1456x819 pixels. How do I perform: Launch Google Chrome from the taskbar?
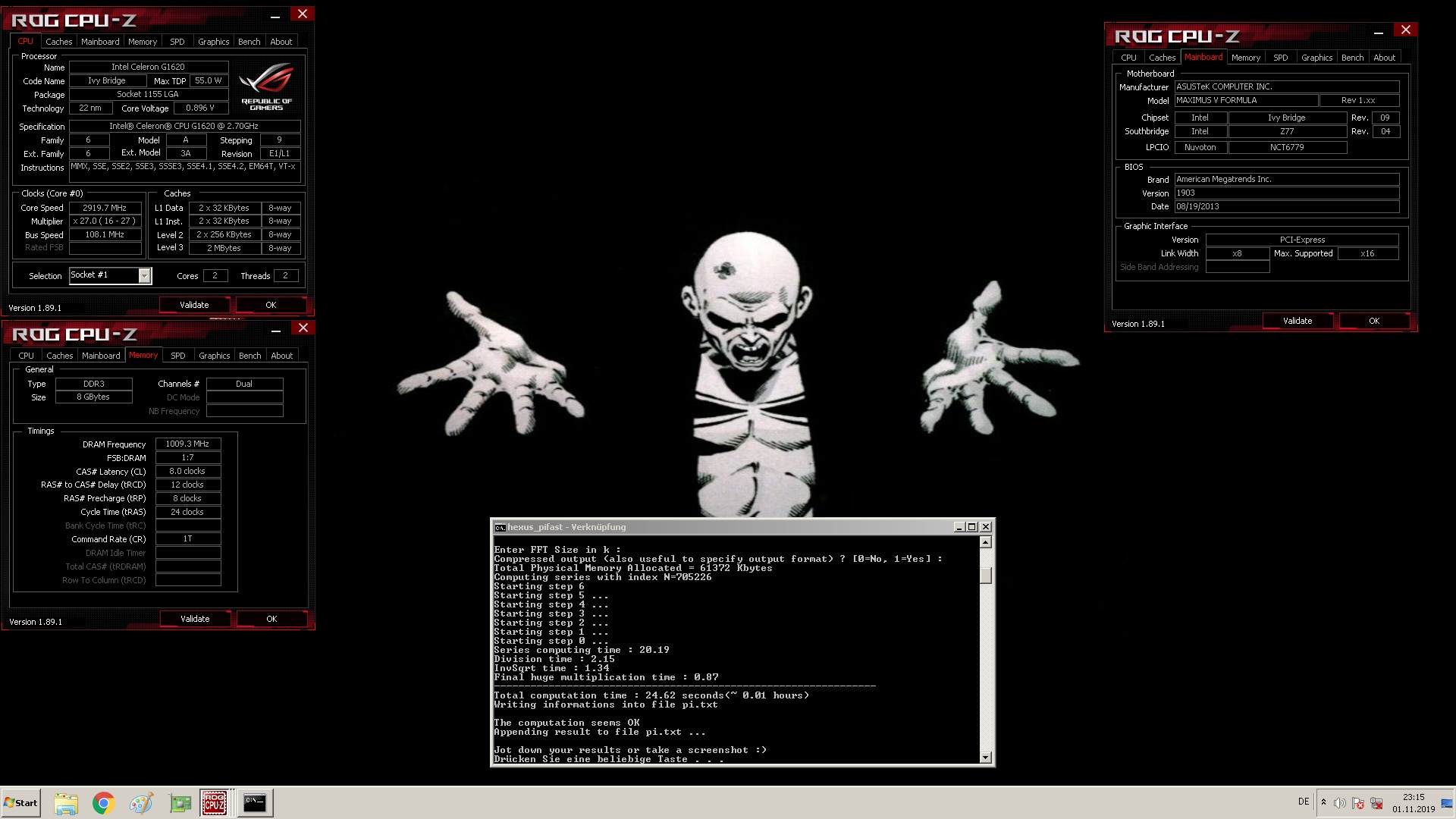[x=103, y=803]
